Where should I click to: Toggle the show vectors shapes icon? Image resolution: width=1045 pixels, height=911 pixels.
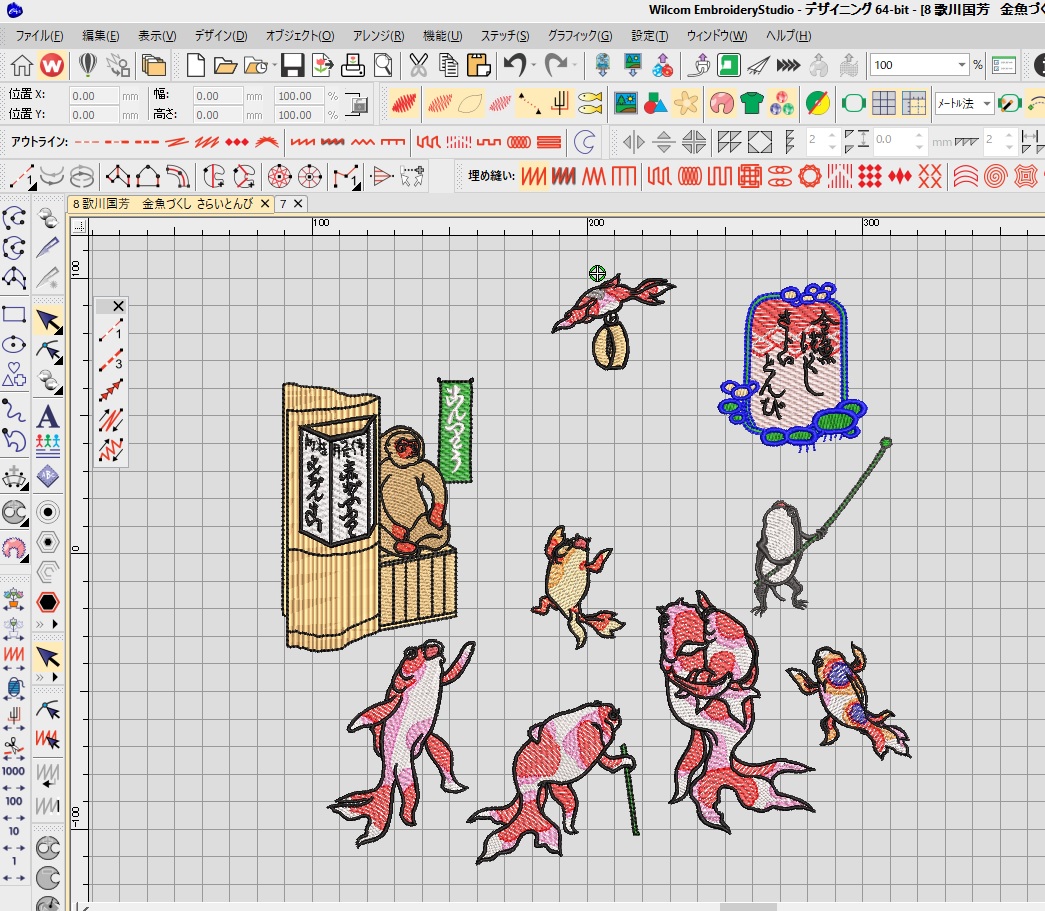(x=655, y=103)
